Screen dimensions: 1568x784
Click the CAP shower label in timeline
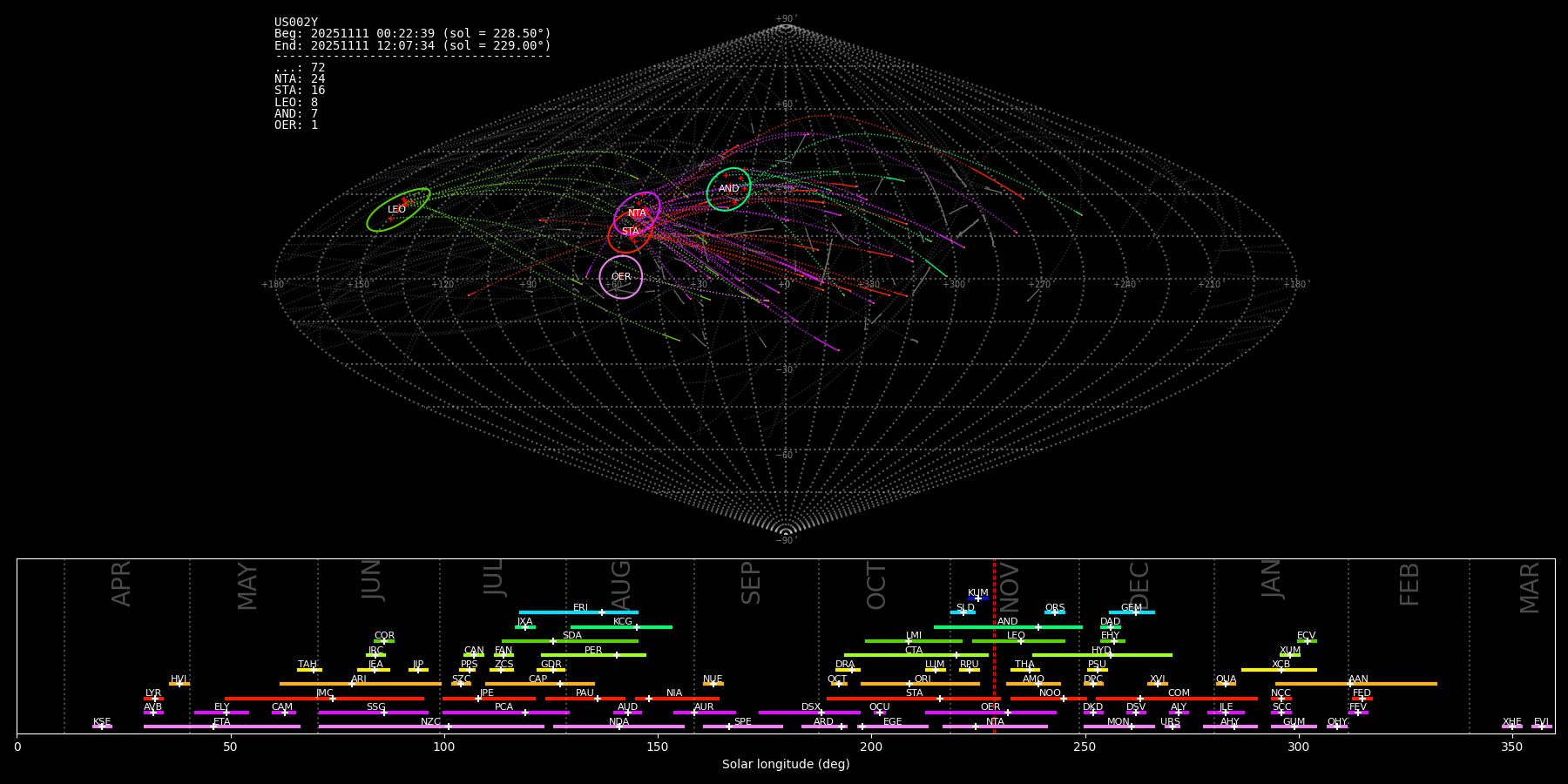pos(538,679)
